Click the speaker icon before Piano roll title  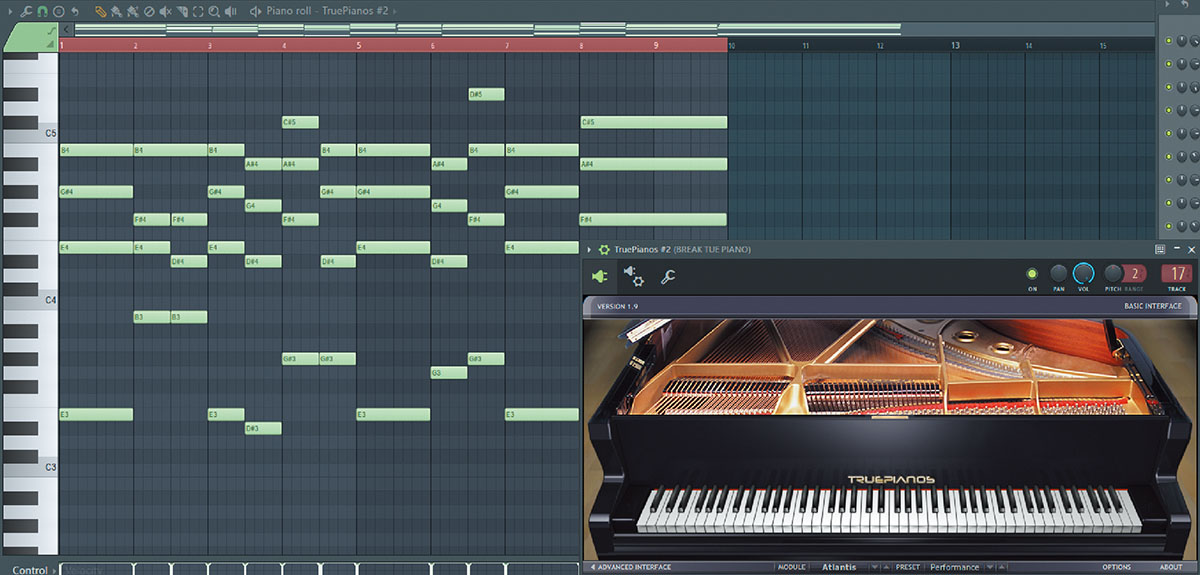256,12
